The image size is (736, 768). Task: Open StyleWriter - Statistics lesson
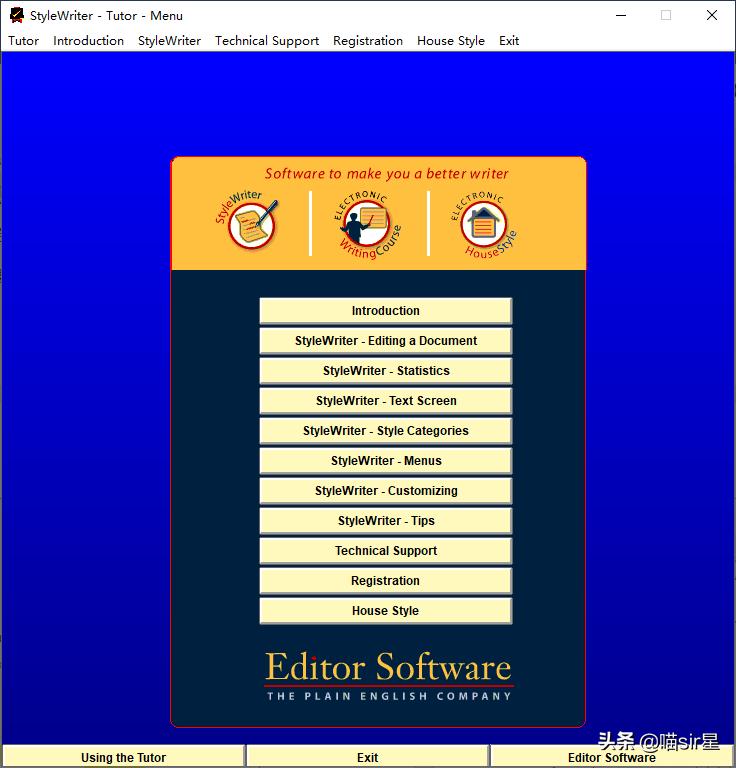pyautogui.click(x=386, y=370)
